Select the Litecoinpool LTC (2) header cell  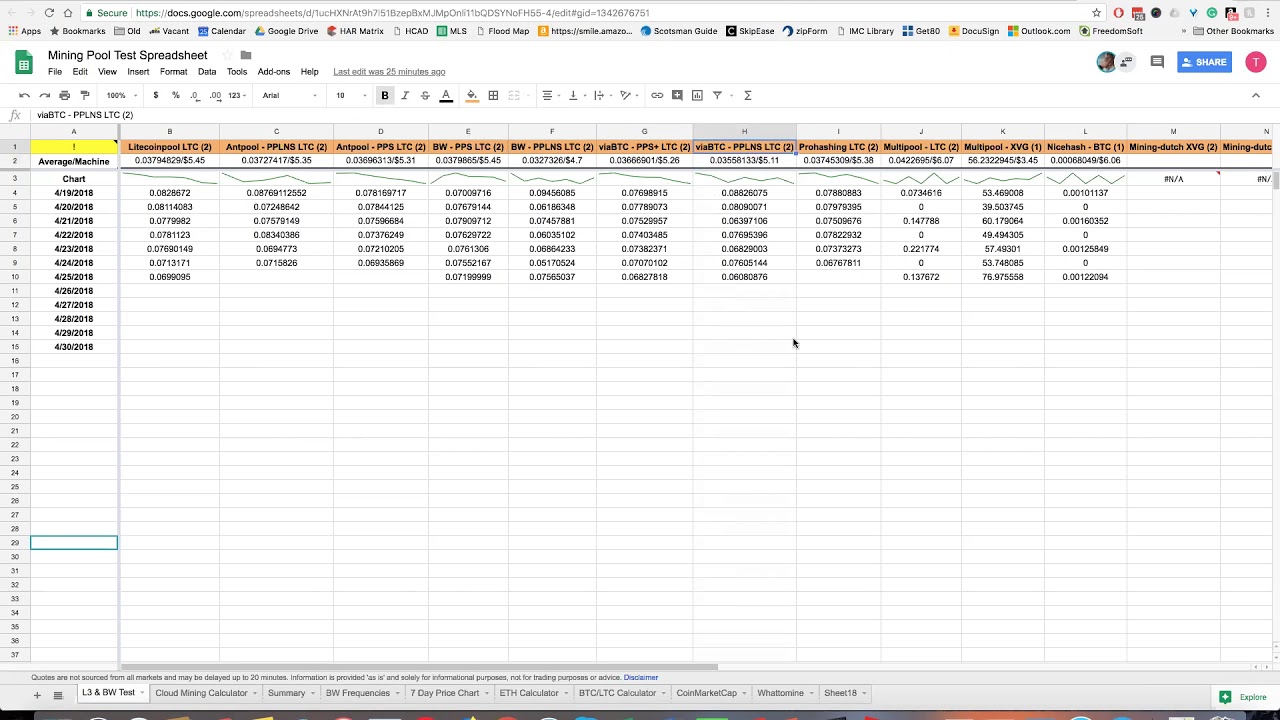click(170, 147)
